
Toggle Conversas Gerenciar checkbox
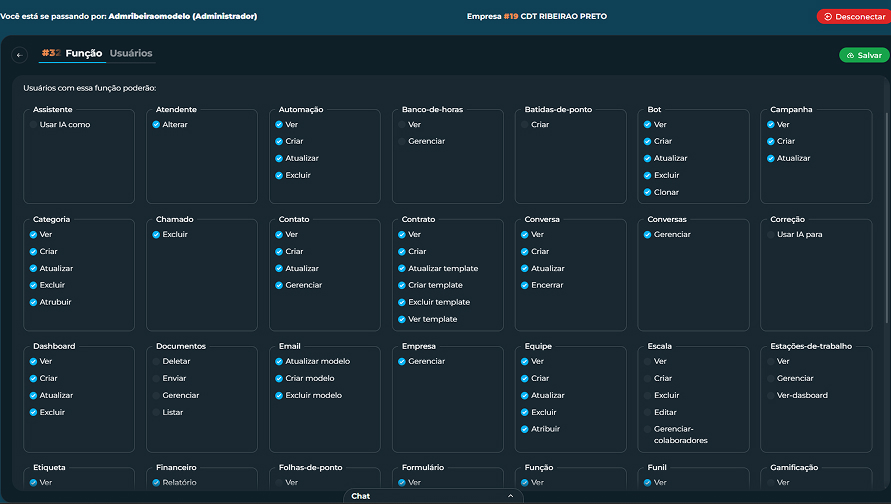pyautogui.click(x=647, y=235)
